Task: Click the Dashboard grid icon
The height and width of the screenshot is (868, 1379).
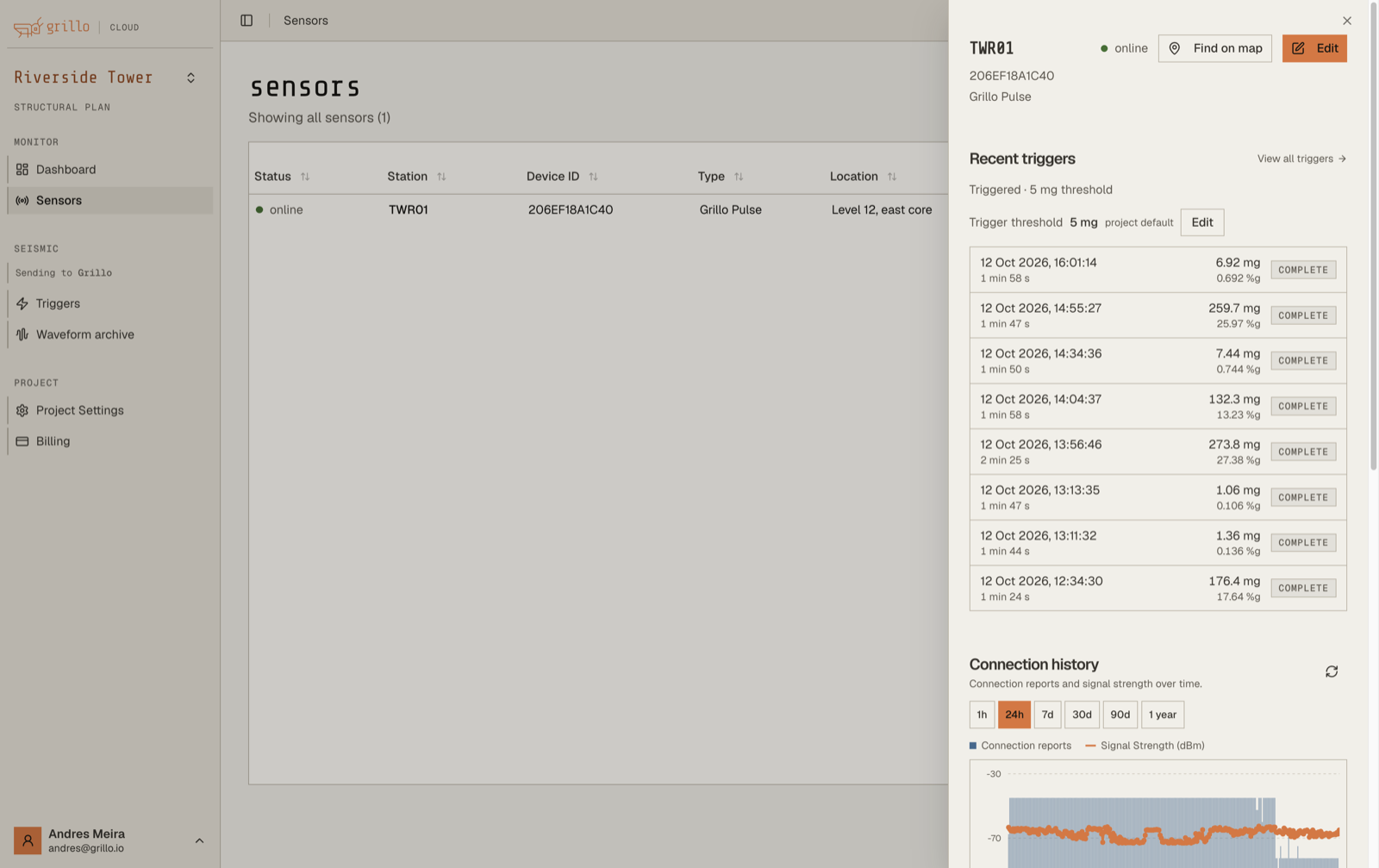Action: point(22,170)
